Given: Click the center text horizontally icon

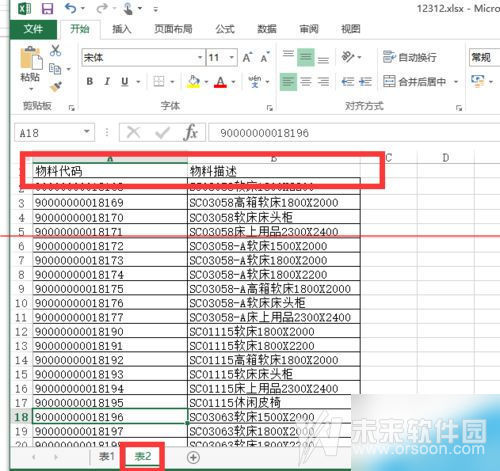Looking at the screenshot, I should (306, 81).
